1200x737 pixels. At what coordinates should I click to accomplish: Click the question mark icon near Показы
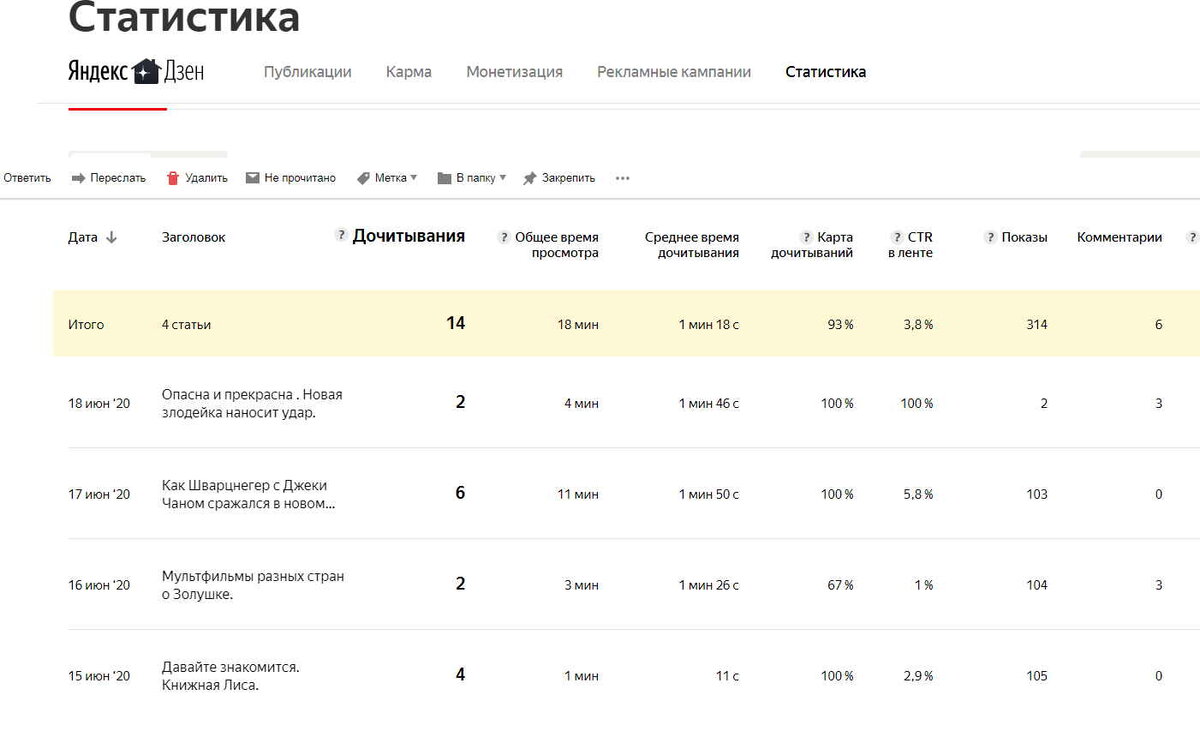(x=990, y=236)
